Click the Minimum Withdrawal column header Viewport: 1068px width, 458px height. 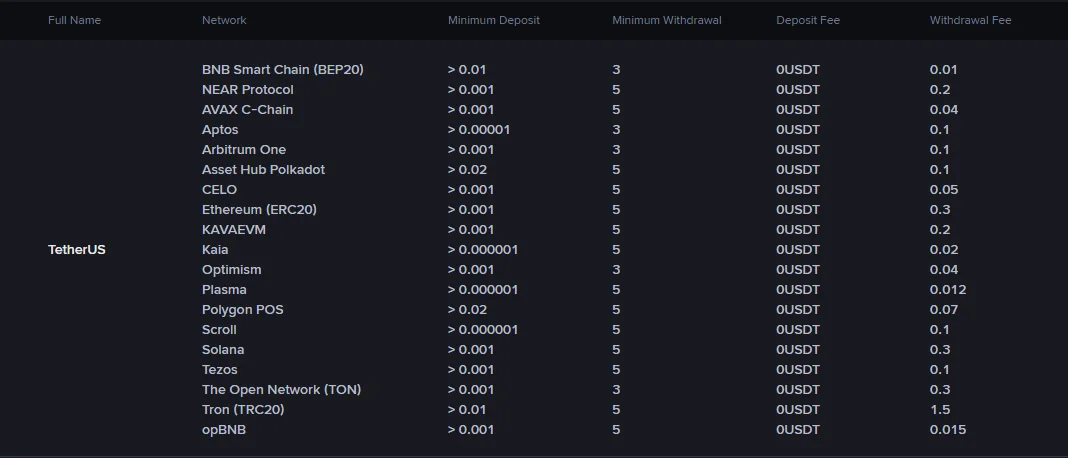667,20
